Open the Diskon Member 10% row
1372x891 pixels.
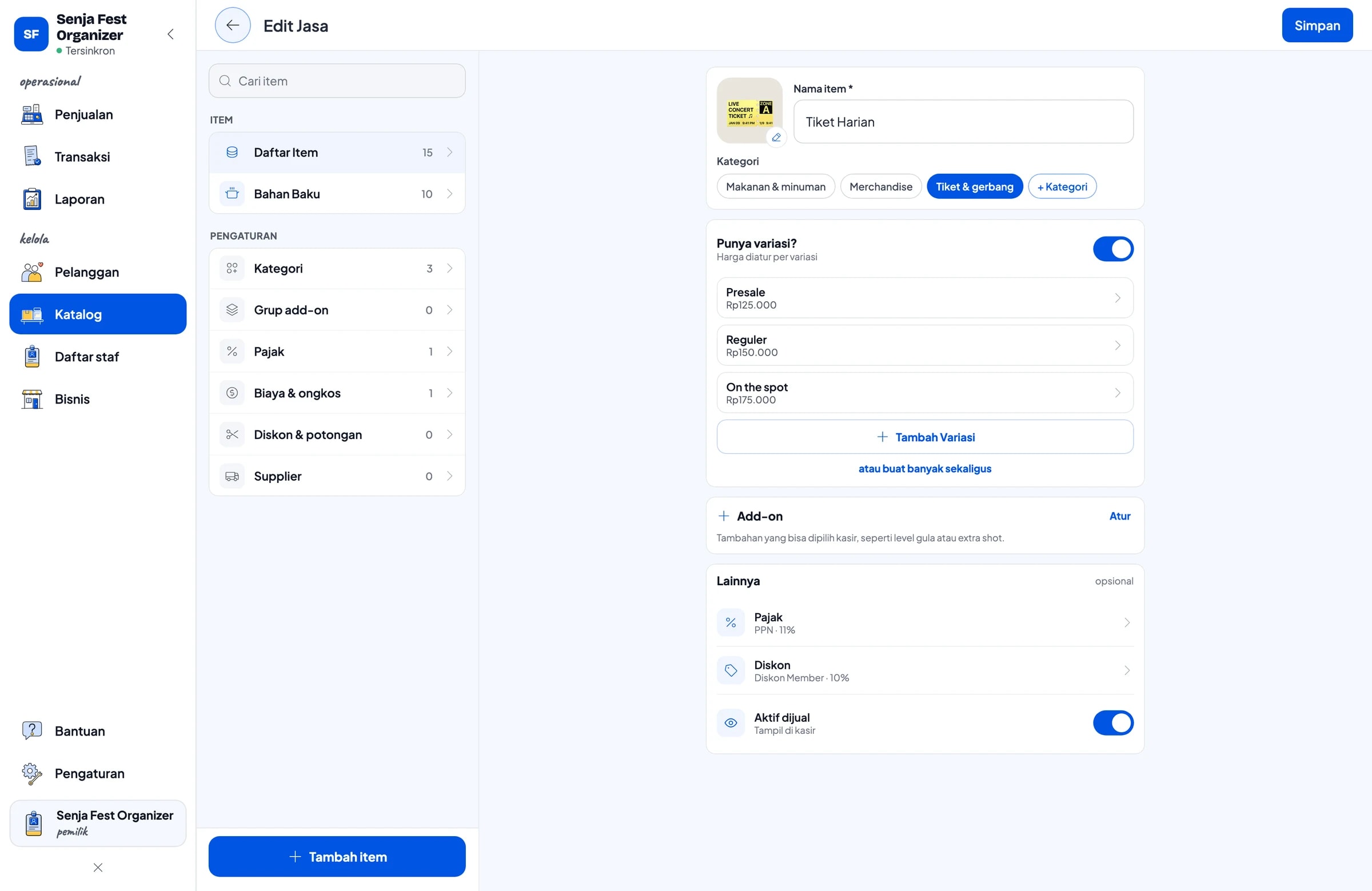click(924, 670)
